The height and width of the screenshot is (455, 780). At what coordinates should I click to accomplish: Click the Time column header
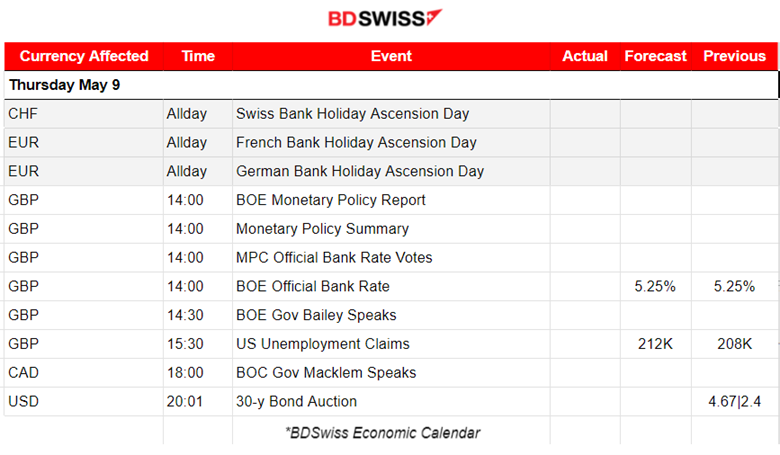pos(198,56)
